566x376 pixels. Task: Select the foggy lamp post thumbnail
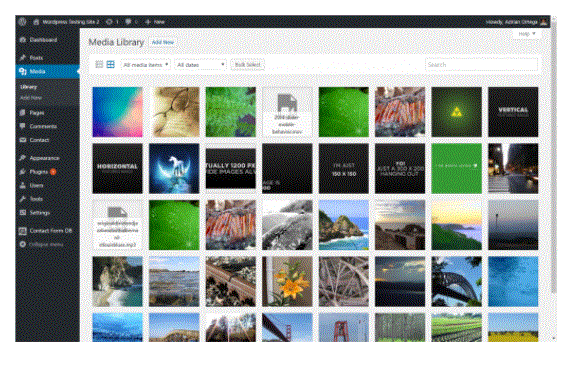click(513, 225)
